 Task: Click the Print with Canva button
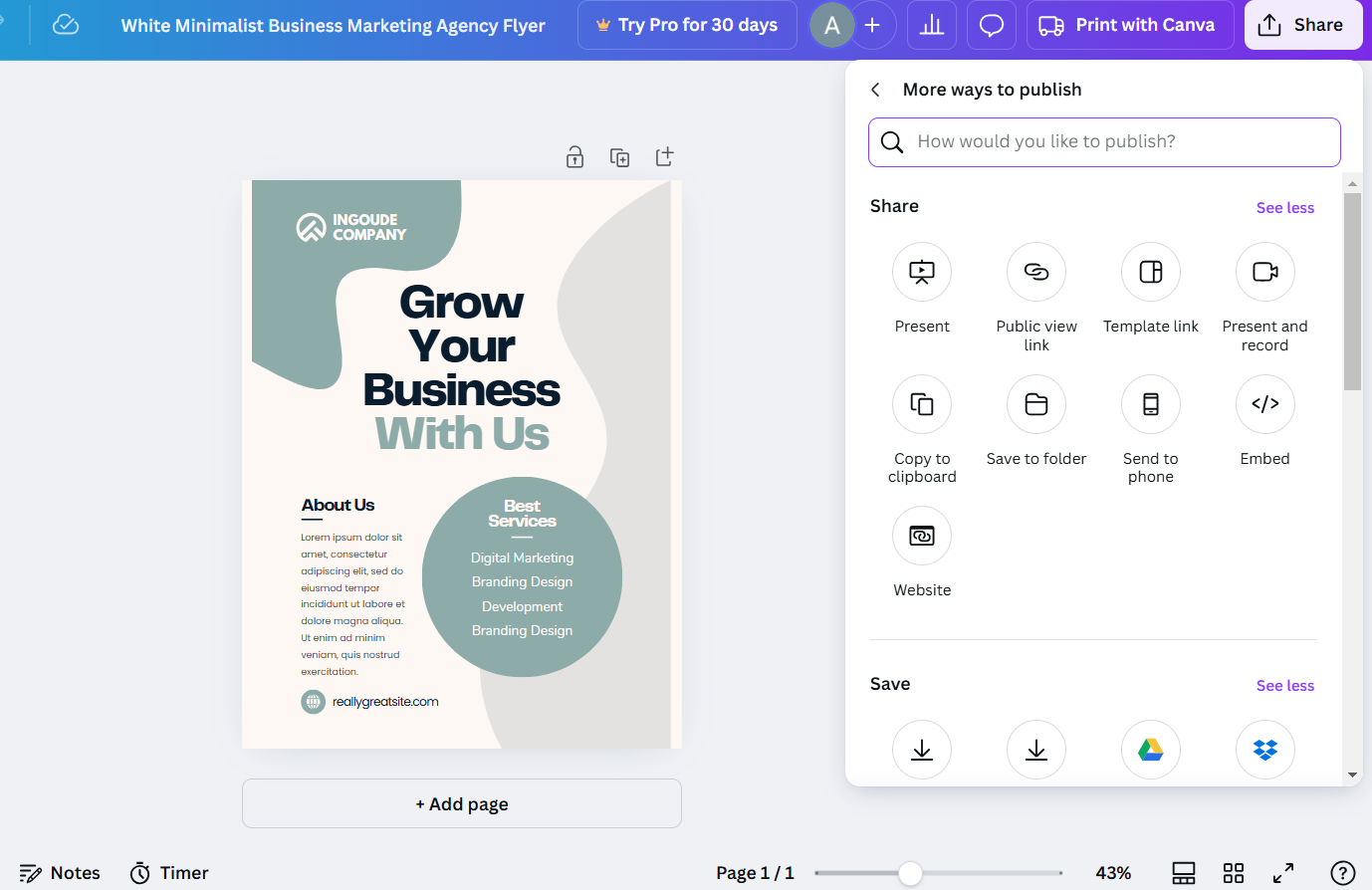(1130, 25)
